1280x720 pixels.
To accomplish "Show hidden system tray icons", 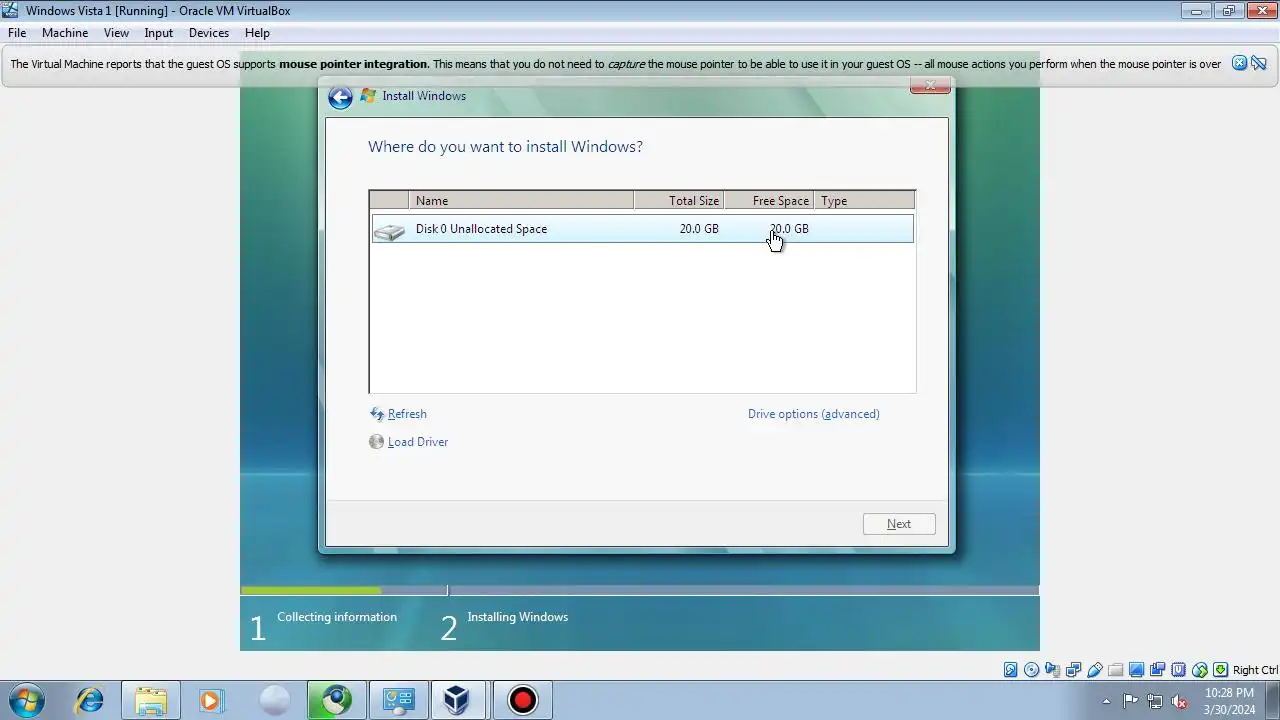I will coord(1106,701).
